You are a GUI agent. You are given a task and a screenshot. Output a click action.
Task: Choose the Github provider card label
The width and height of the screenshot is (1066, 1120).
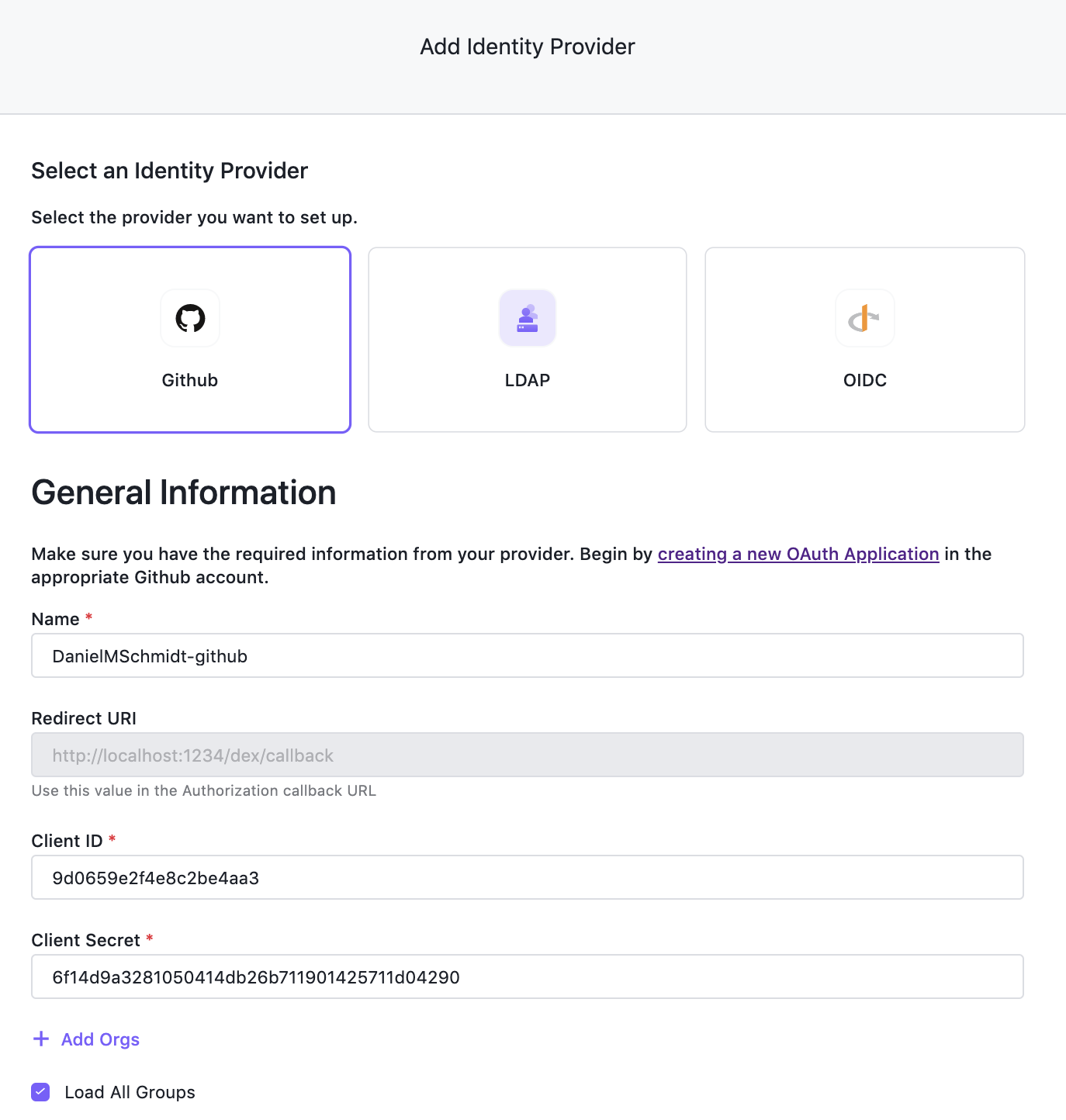(x=190, y=380)
